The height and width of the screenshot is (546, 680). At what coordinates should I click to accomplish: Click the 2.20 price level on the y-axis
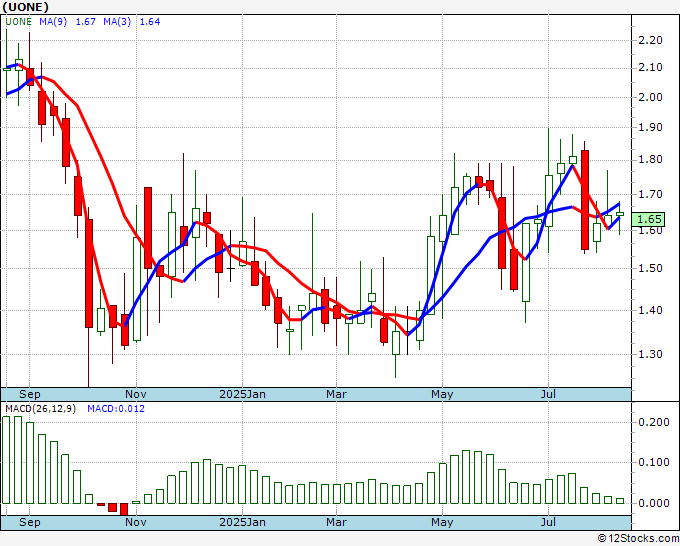pyautogui.click(x=650, y=40)
